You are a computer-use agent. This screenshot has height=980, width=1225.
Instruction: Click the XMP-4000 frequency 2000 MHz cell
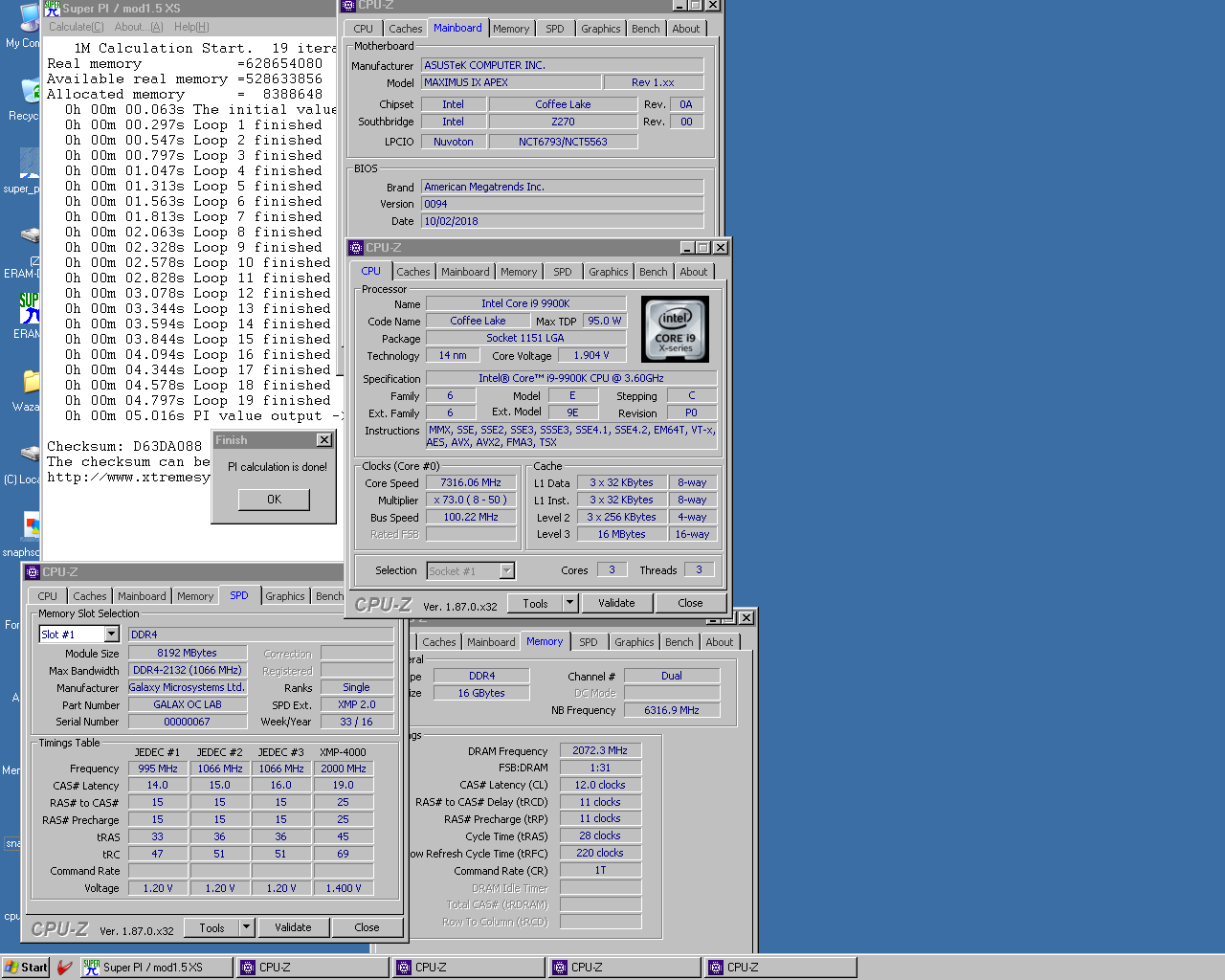[x=344, y=768]
